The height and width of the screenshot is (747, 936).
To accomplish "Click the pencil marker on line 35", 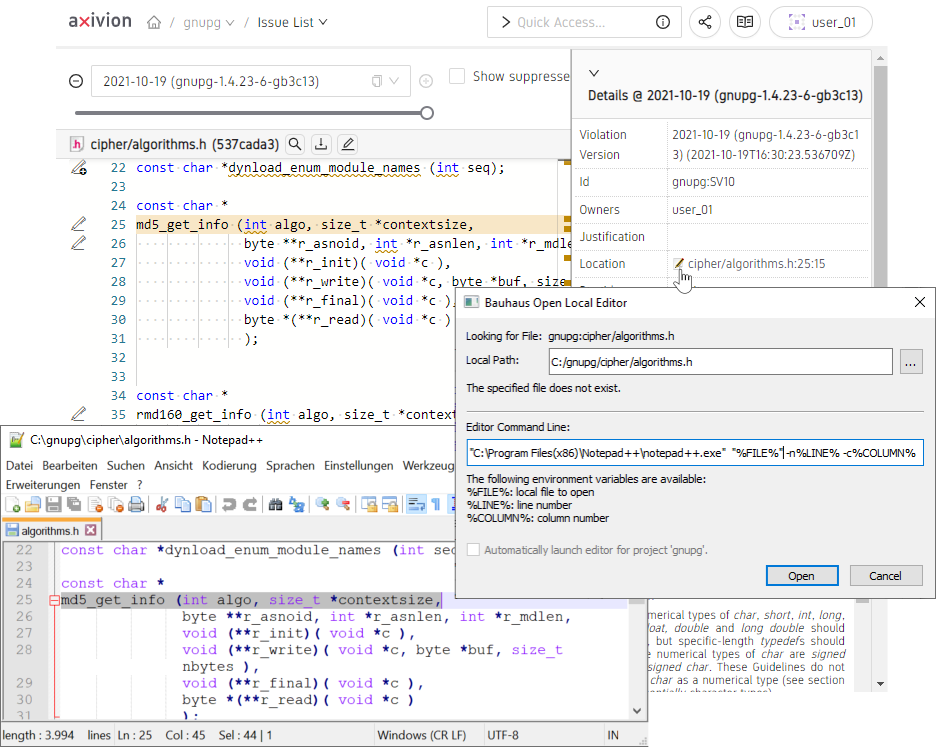I will [x=78, y=413].
